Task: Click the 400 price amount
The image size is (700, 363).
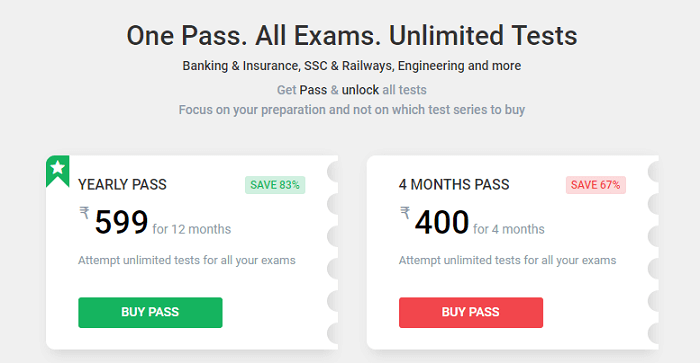Action: [x=442, y=222]
